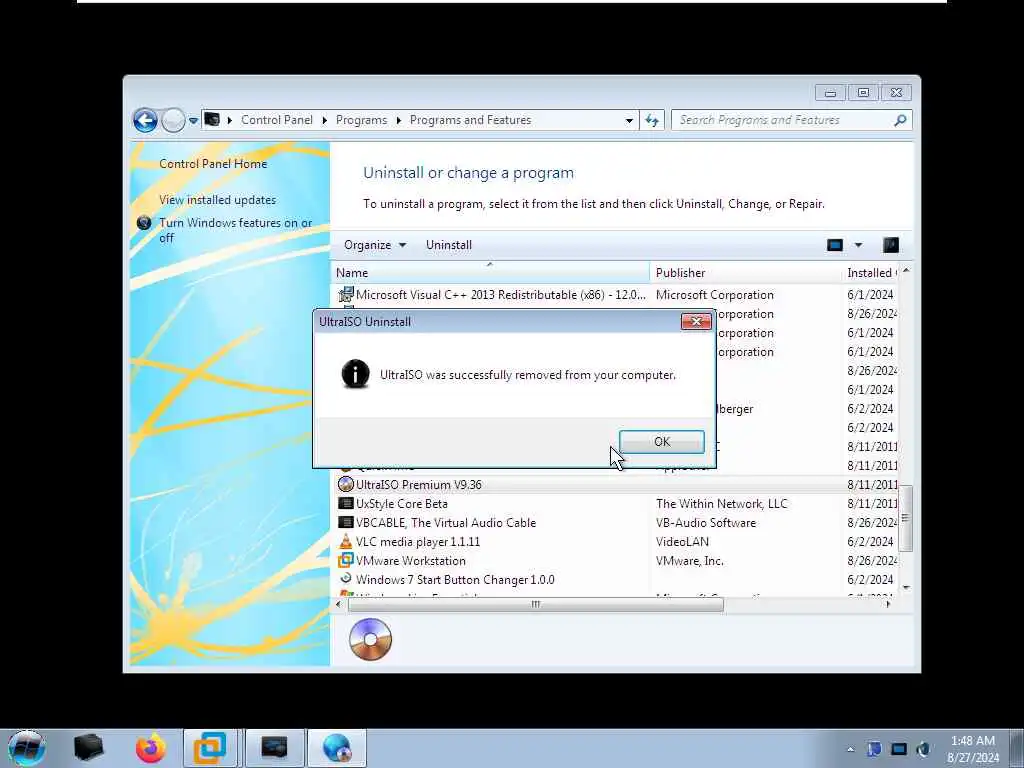Open the clock showing 1:48 AM
The image size is (1024, 768).
click(973, 749)
